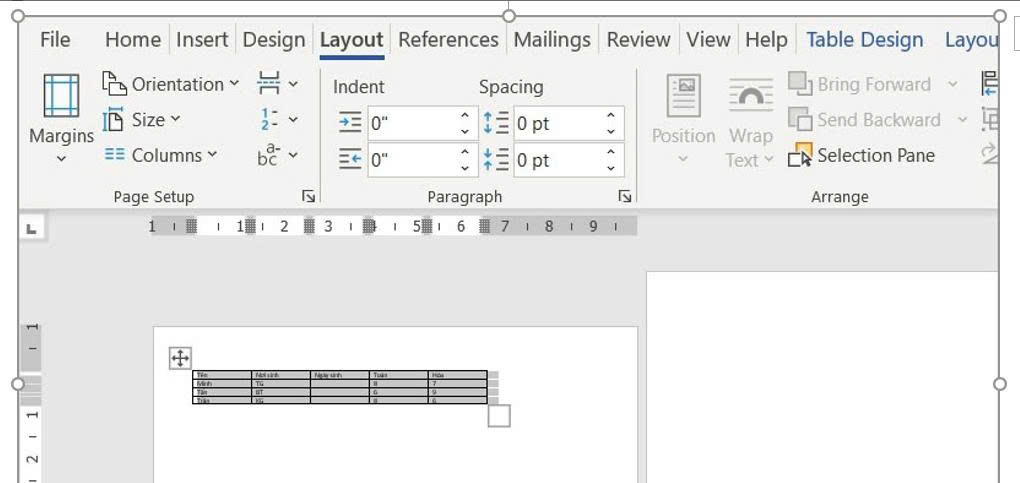The height and width of the screenshot is (483, 1020).
Task: Click the table resize handle square
Action: coord(499,415)
